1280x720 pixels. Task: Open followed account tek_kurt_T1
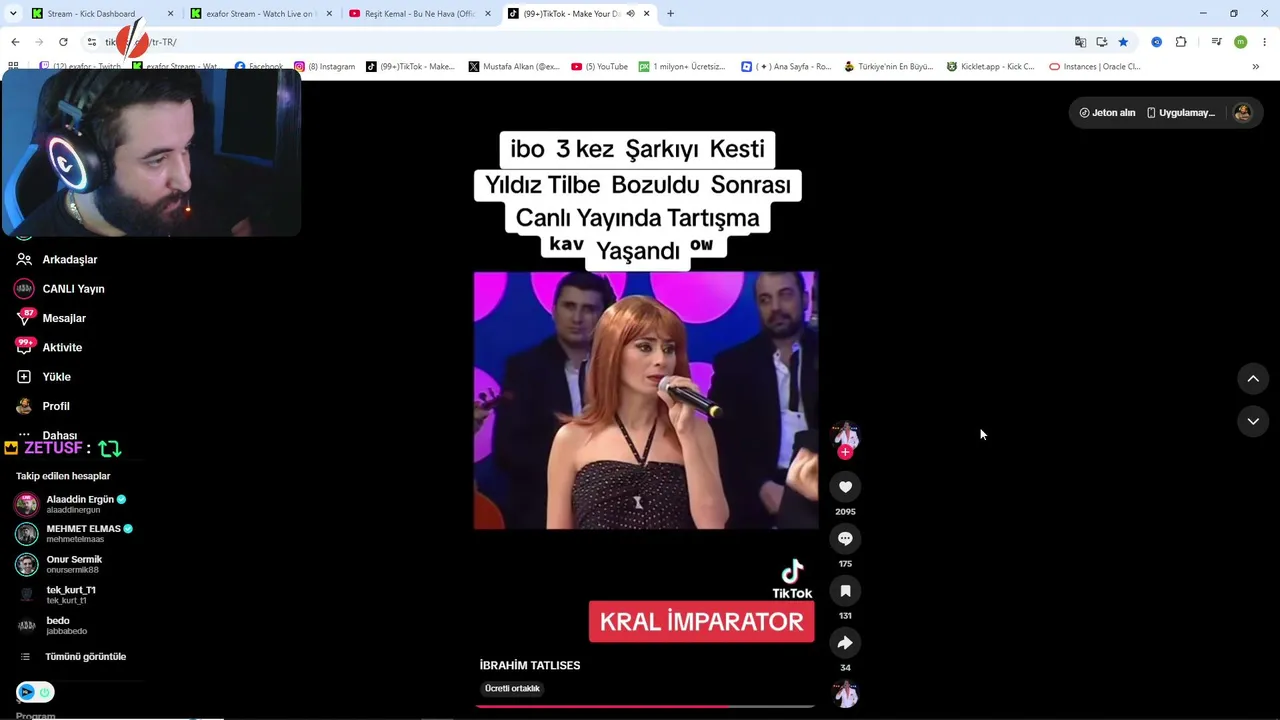pos(58,595)
